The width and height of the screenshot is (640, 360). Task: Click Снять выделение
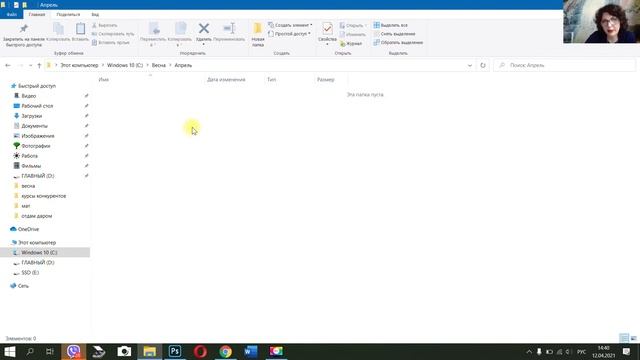[394, 34]
